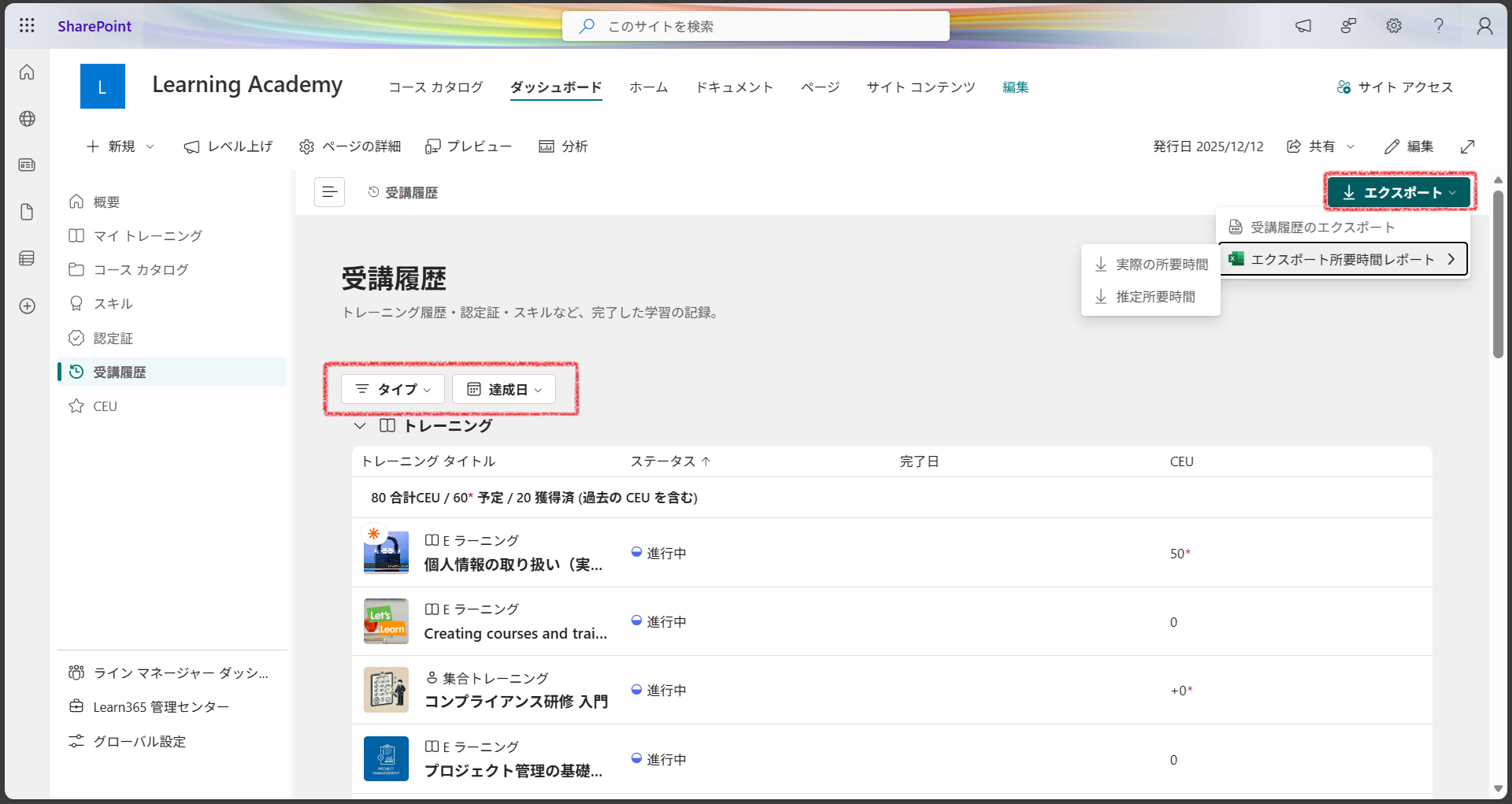
Task: Open the people-sharing icon in header
Action: (1348, 26)
